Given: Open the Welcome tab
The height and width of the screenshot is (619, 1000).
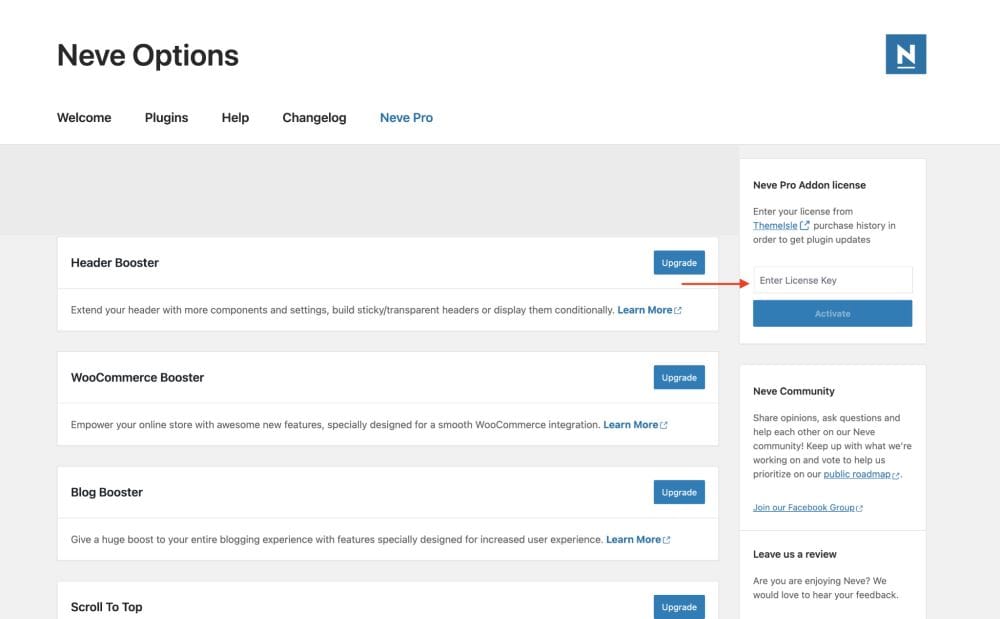Looking at the screenshot, I should pos(84,117).
